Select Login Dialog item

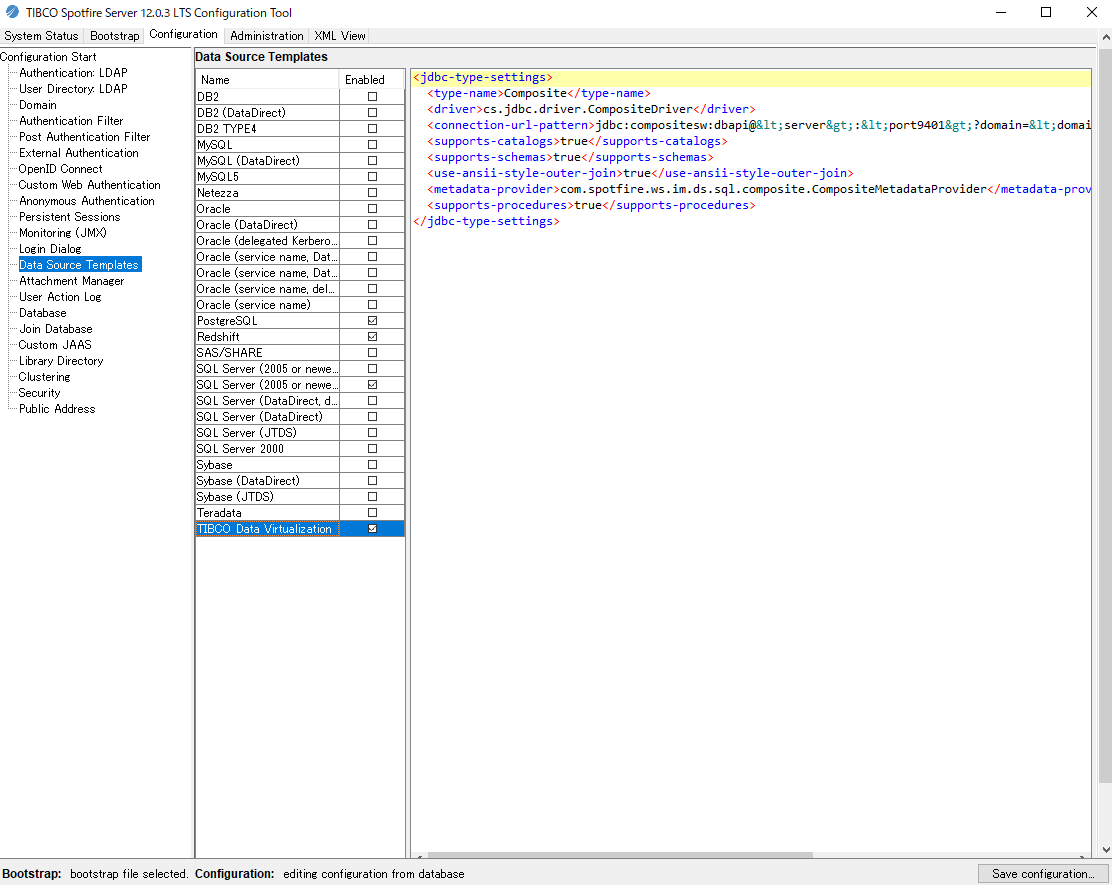[50, 249]
